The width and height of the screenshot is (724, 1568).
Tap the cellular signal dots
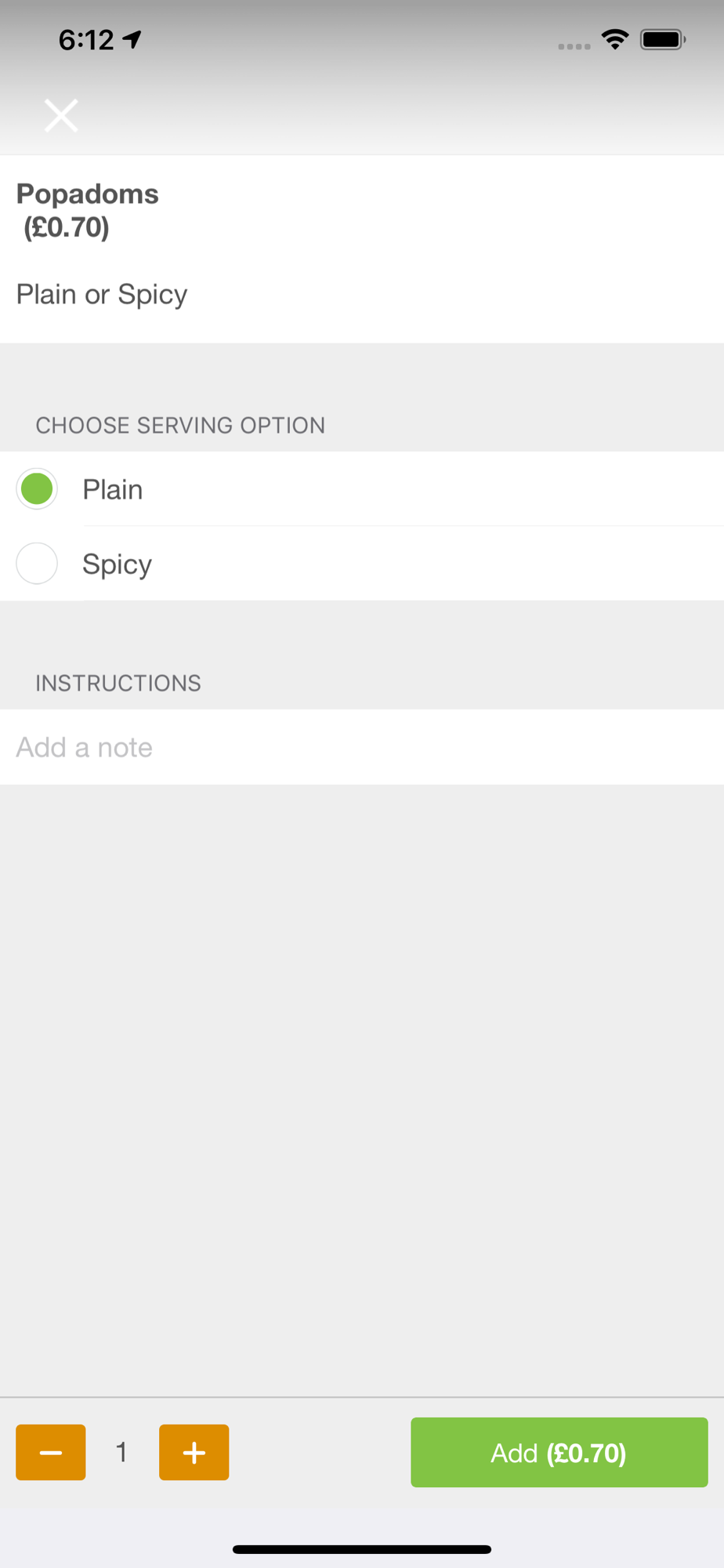tap(574, 46)
